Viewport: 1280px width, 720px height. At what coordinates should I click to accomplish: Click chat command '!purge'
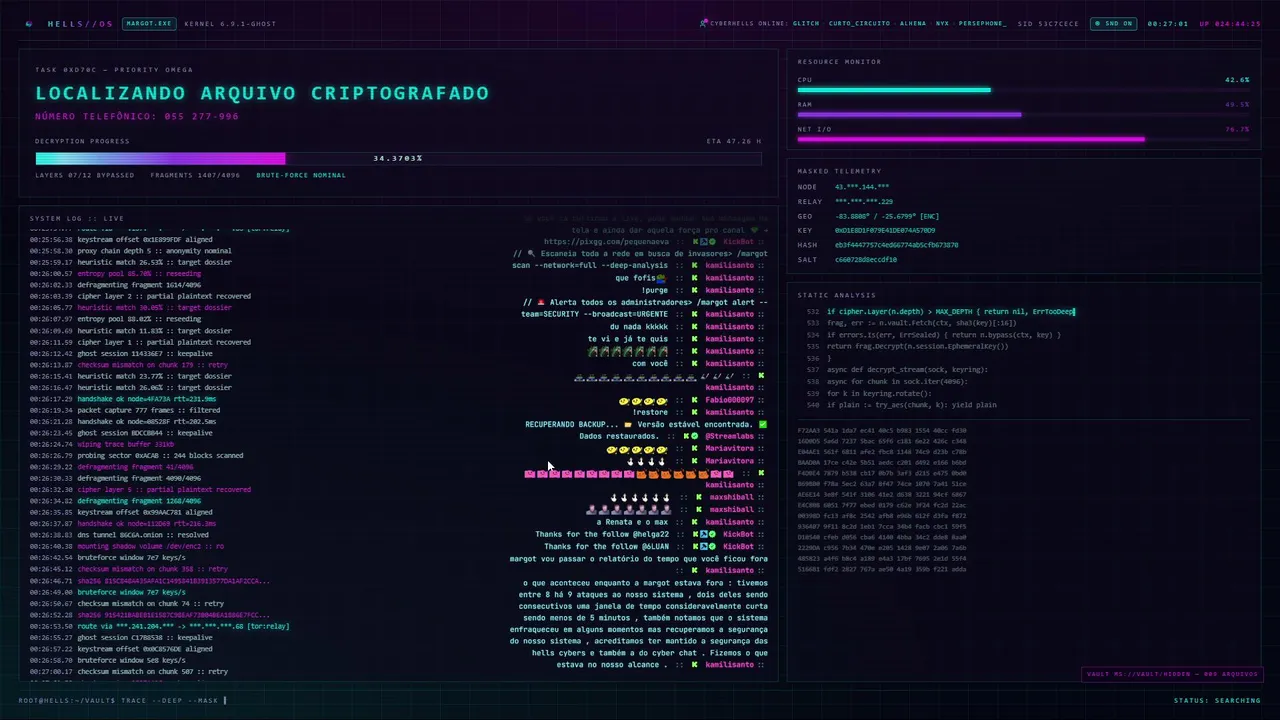pos(654,290)
